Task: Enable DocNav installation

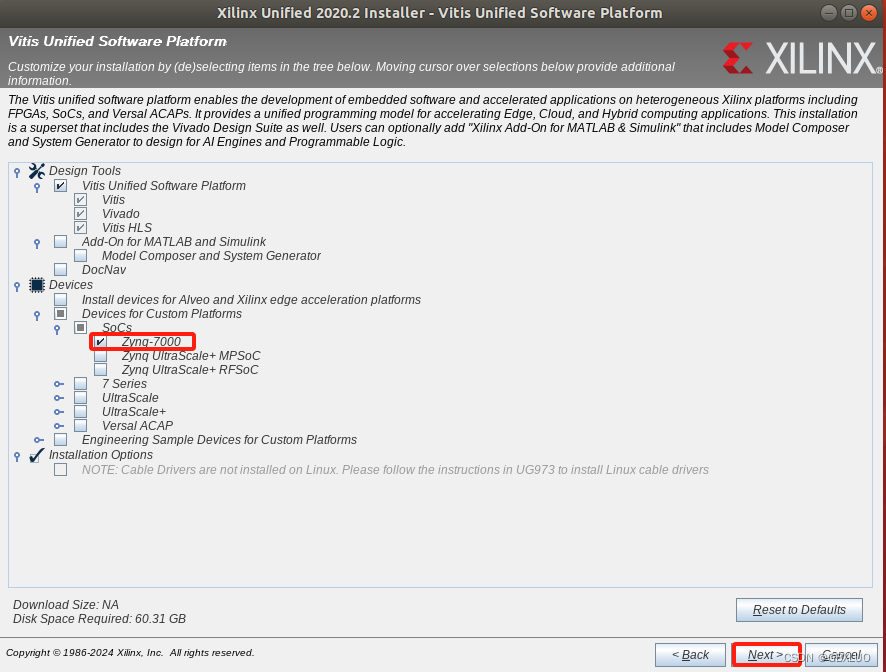Action: pyautogui.click(x=60, y=269)
